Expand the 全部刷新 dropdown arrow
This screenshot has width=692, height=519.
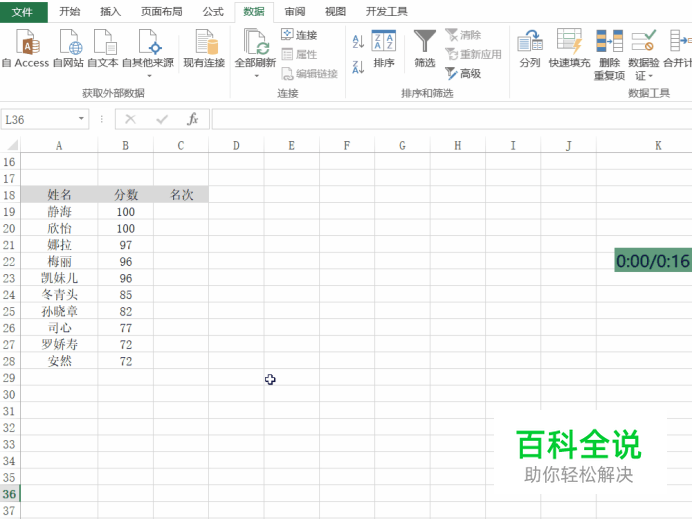click(x=256, y=76)
